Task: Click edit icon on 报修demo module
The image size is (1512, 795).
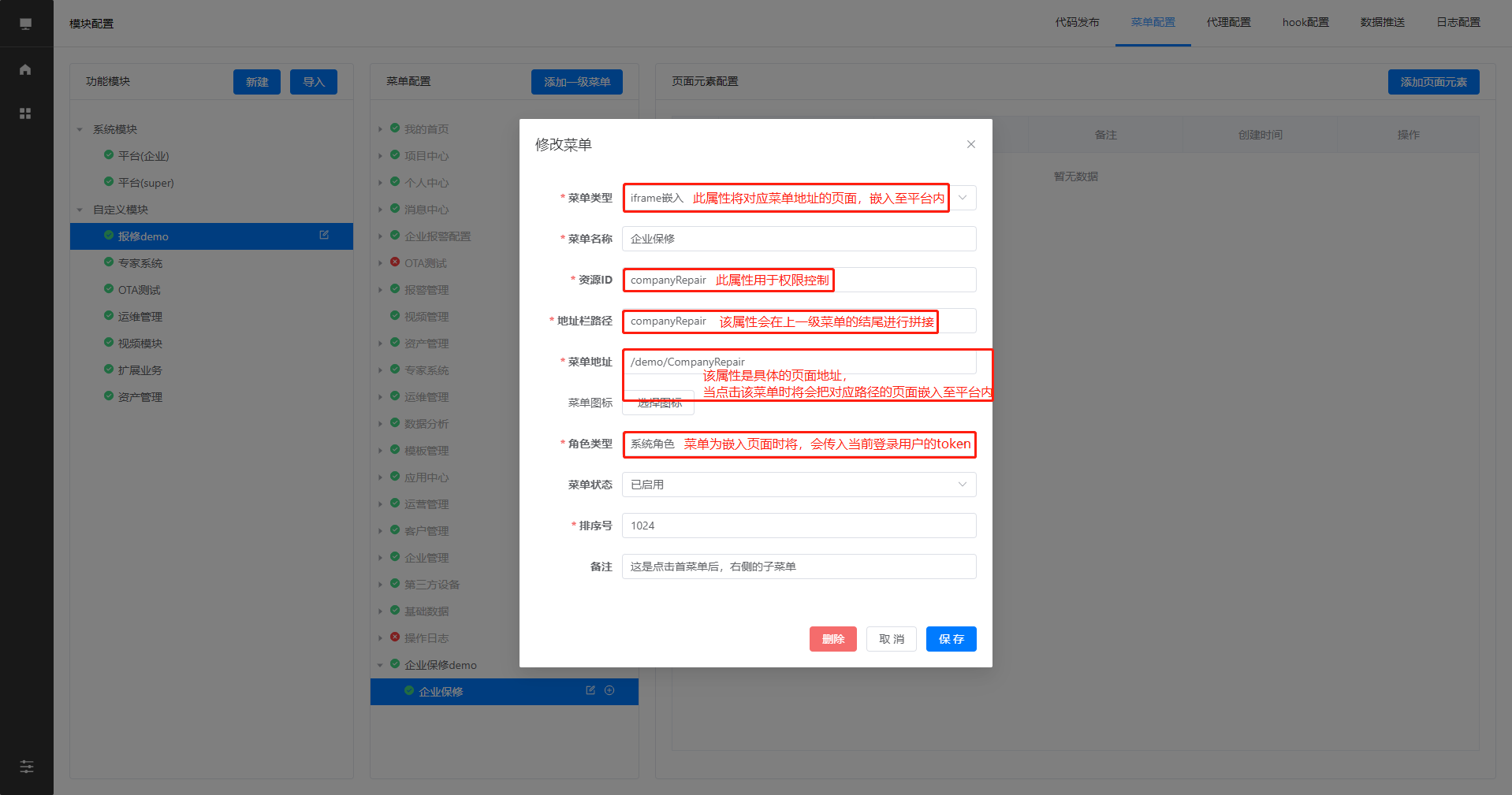Action: click(324, 236)
